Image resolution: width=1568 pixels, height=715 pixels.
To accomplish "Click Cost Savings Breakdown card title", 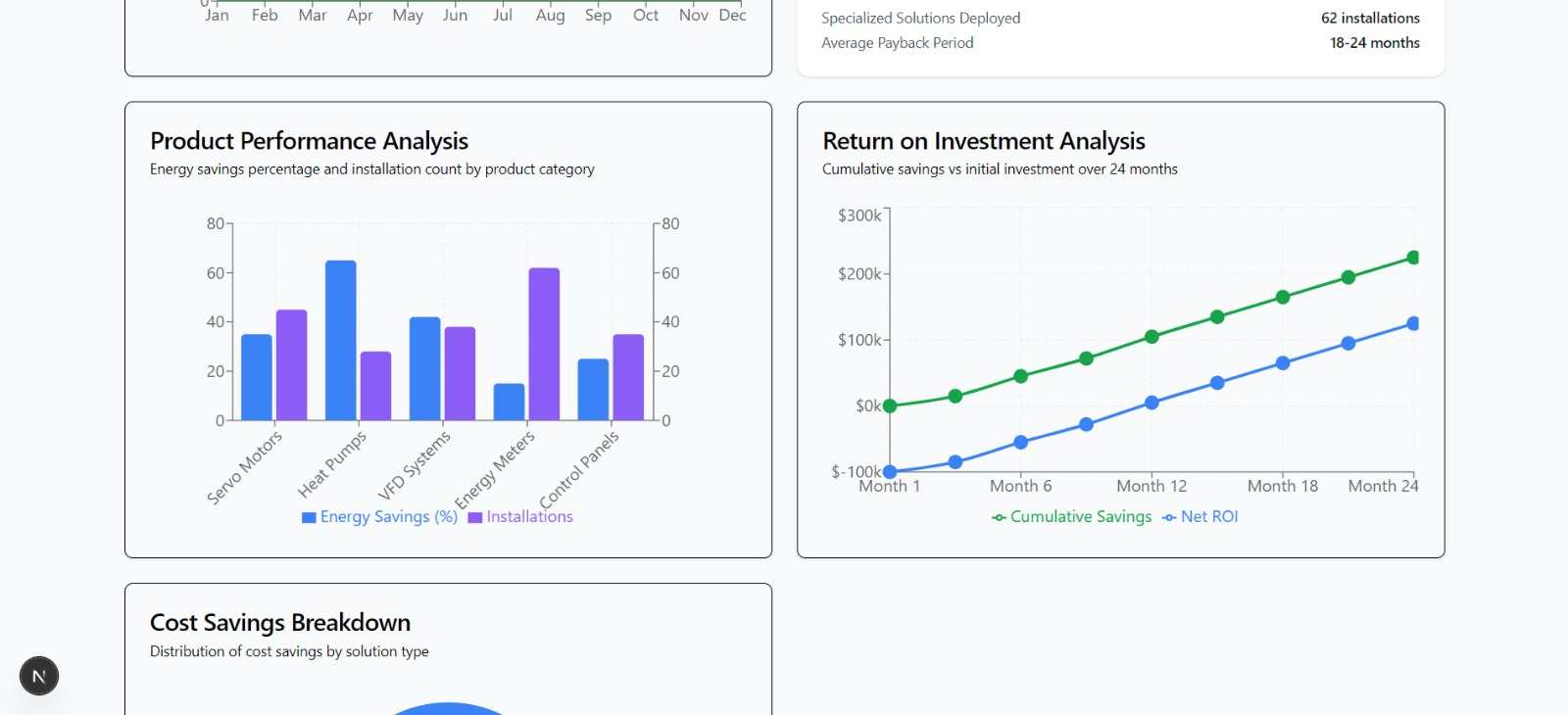I will [x=280, y=623].
